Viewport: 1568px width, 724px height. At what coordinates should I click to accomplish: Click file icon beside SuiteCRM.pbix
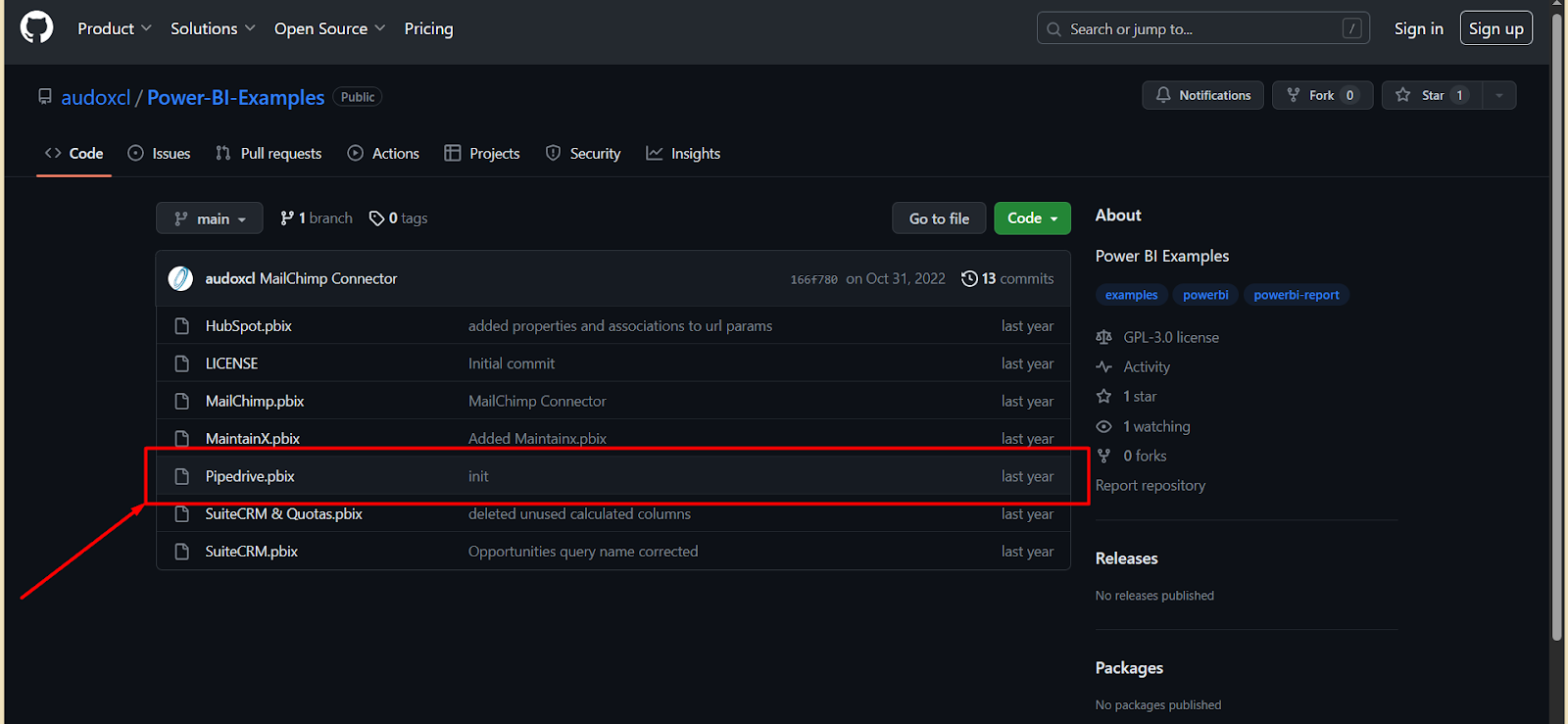181,552
